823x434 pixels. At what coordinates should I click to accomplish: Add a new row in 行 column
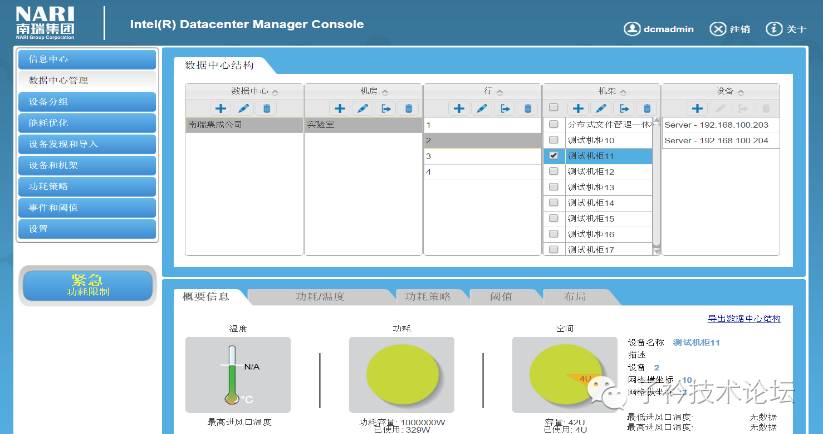459,109
